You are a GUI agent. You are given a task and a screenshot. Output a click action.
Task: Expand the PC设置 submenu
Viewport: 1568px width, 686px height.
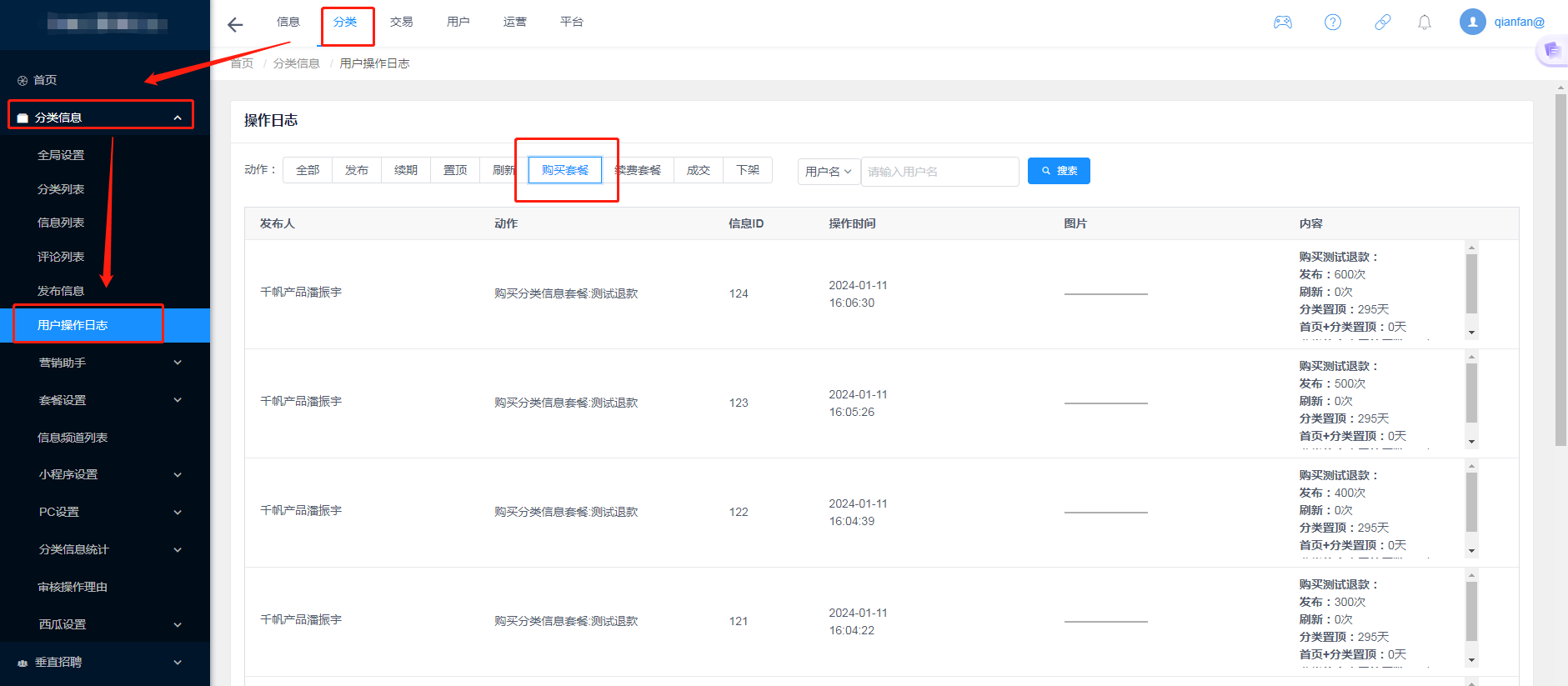[x=178, y=513]
